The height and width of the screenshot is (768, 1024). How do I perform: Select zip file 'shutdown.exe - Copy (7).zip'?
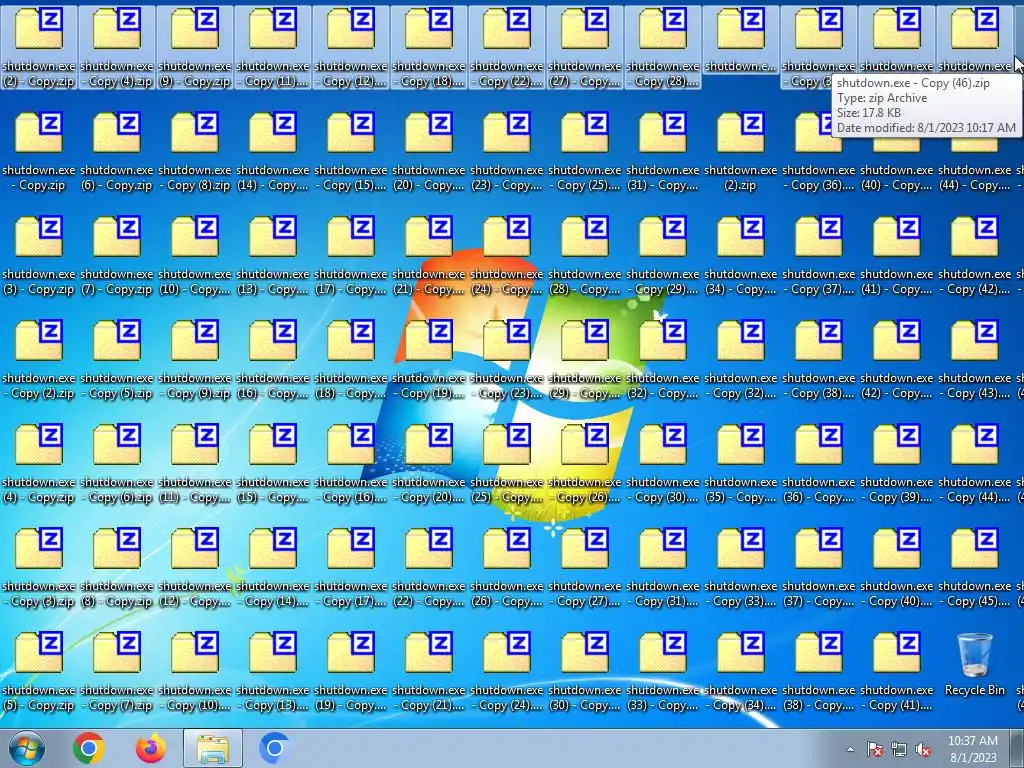tap(117, 671)
